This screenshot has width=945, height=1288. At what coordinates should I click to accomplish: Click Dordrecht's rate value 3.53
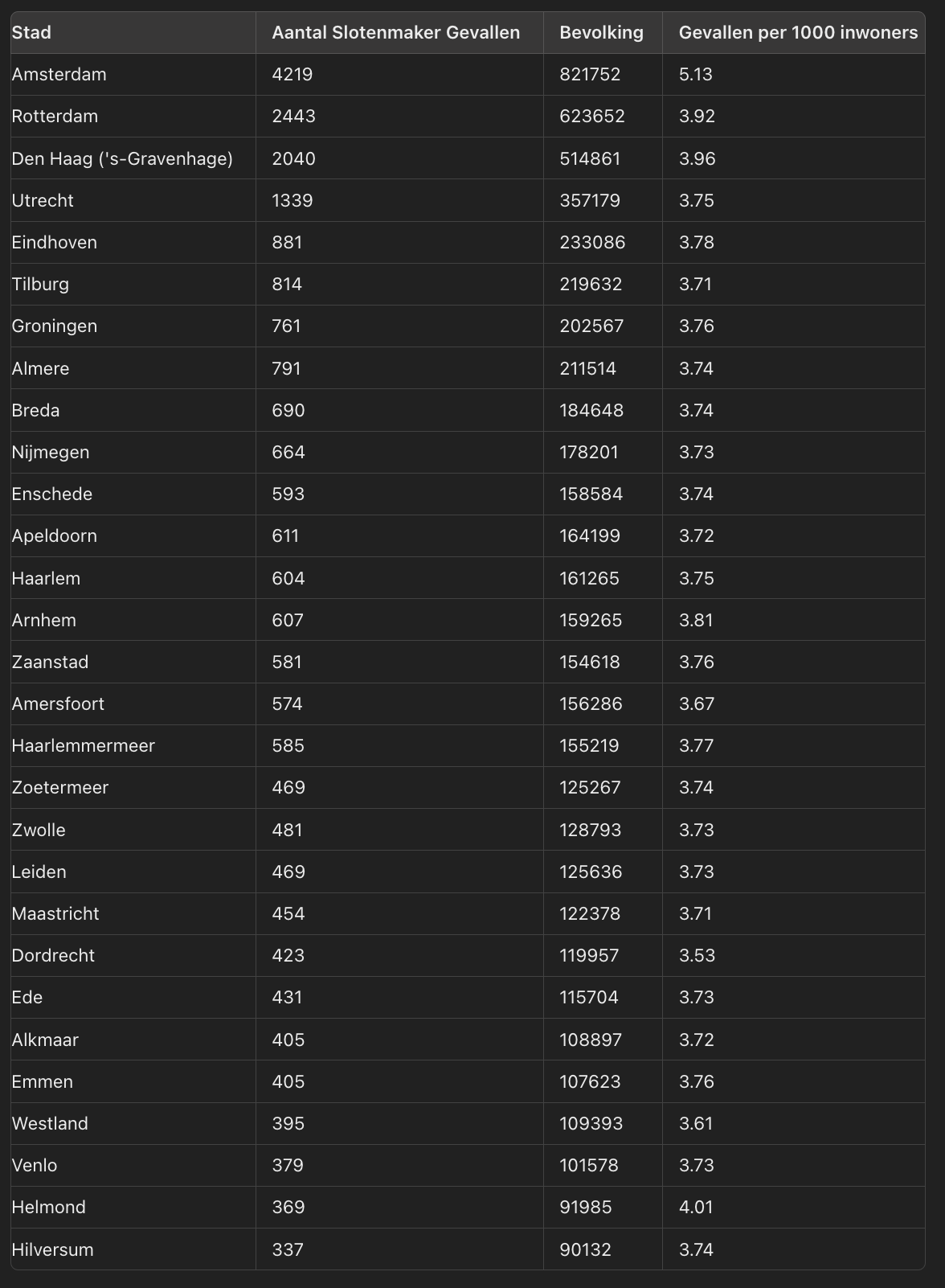pos(697,955)
